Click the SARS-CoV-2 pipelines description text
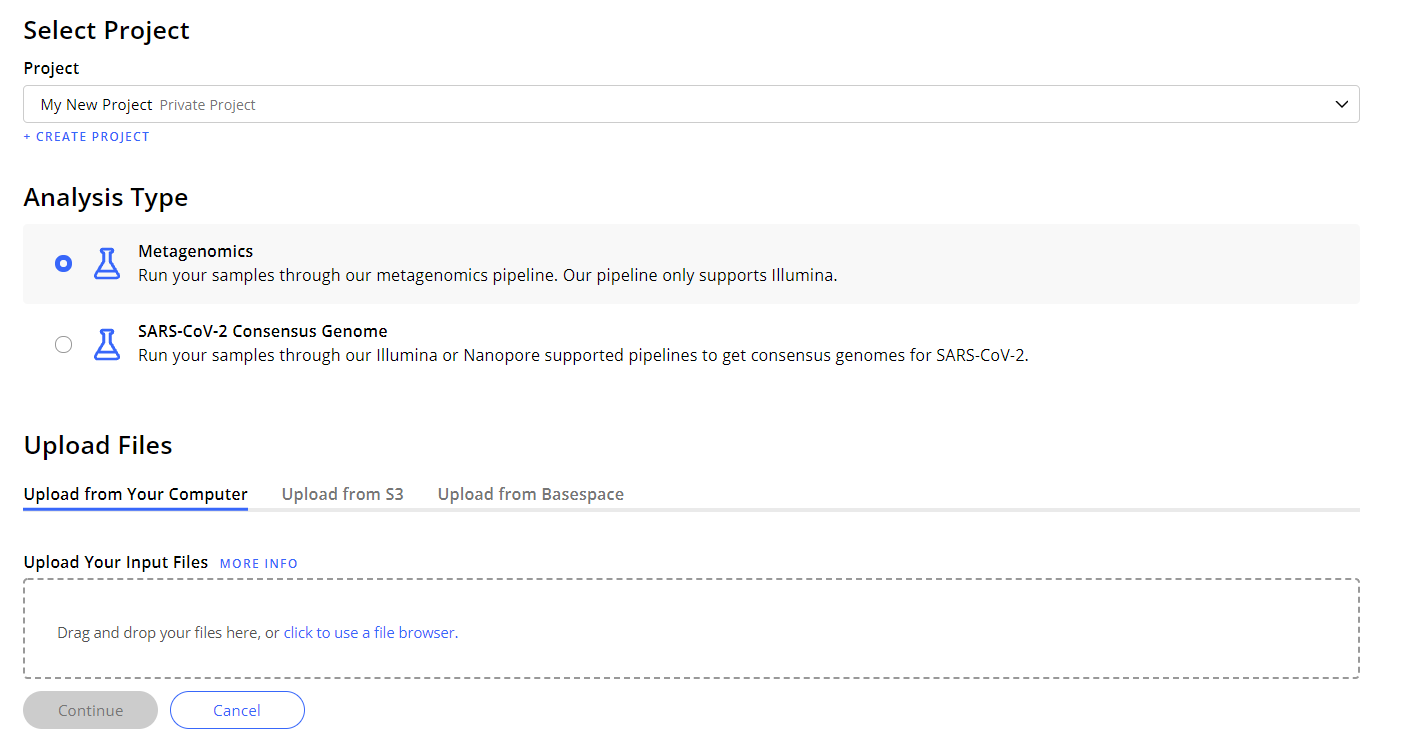 tap(583, 355)
